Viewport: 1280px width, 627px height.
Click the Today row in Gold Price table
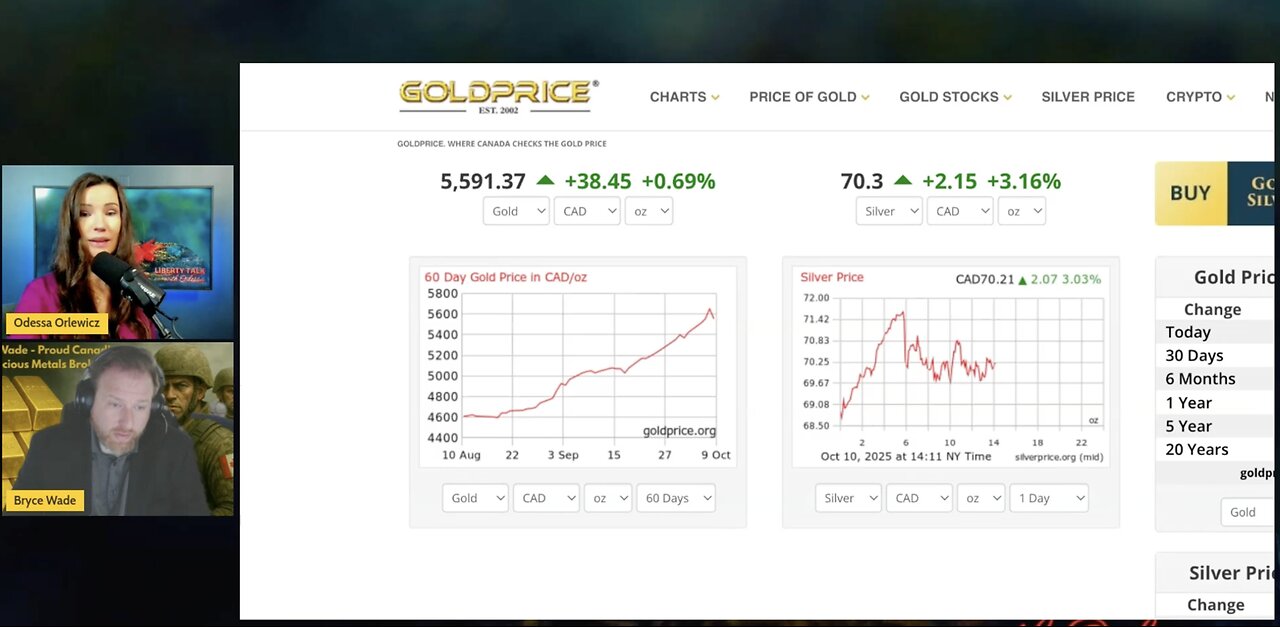pyautogui.click(x=1215, y=332)
